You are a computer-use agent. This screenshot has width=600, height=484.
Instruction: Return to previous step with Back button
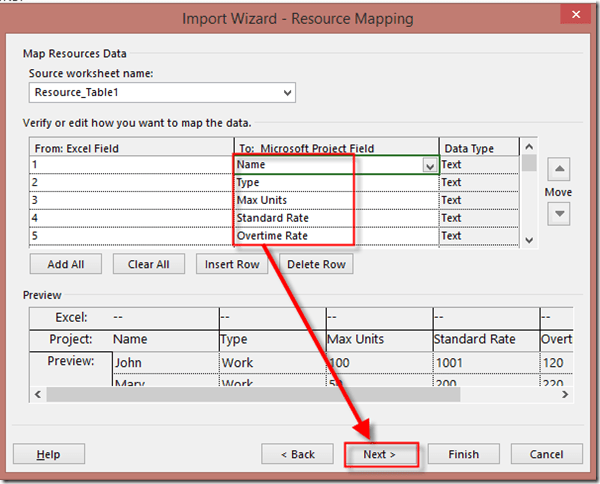click(297, 454)
